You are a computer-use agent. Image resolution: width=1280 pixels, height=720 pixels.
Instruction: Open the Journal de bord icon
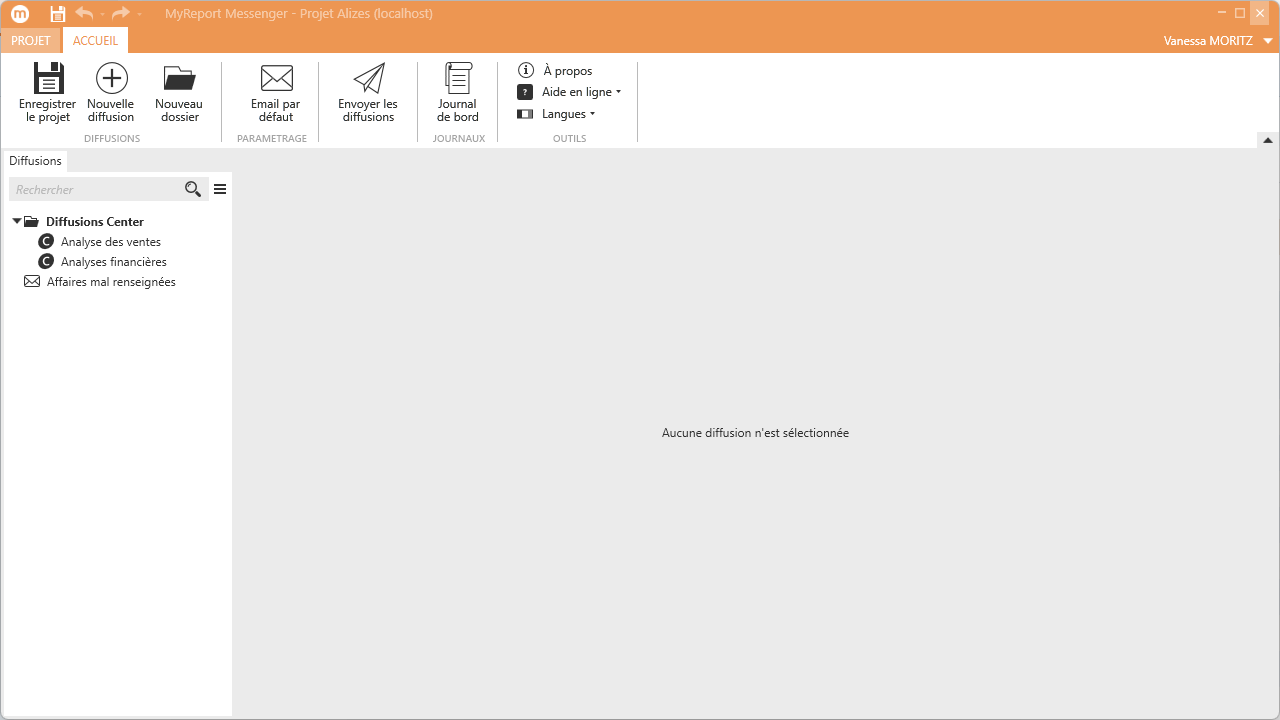(458, 79)
